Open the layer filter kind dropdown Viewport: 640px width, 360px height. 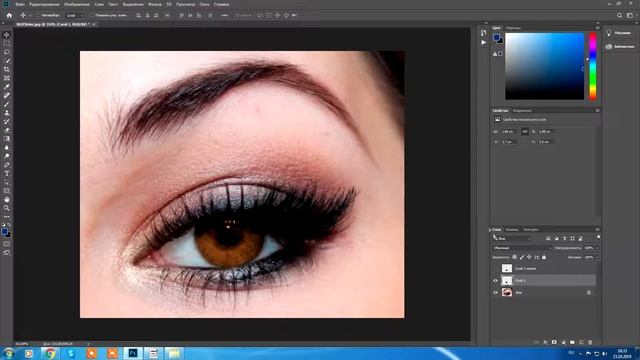pos(512,238)
